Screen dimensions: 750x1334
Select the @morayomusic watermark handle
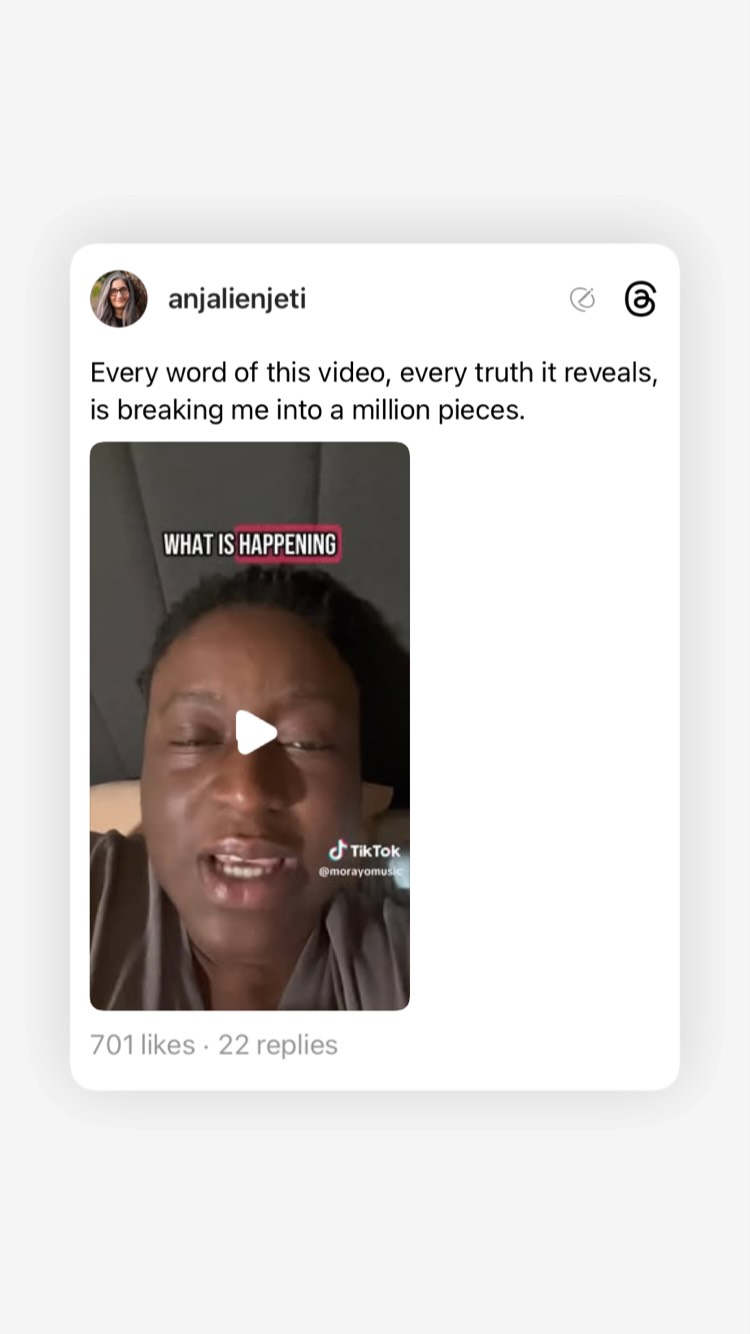361,872
